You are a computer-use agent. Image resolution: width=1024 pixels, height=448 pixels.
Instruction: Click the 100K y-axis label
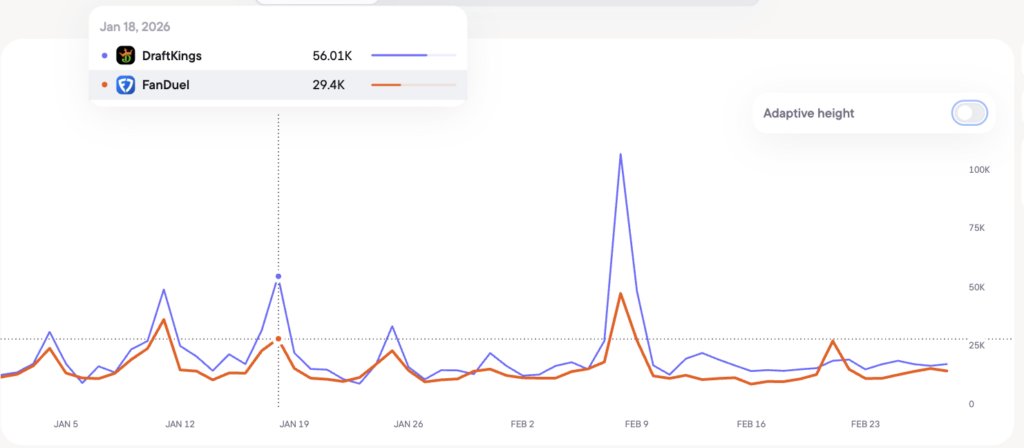pyautogui.click(x=978, y=170)
